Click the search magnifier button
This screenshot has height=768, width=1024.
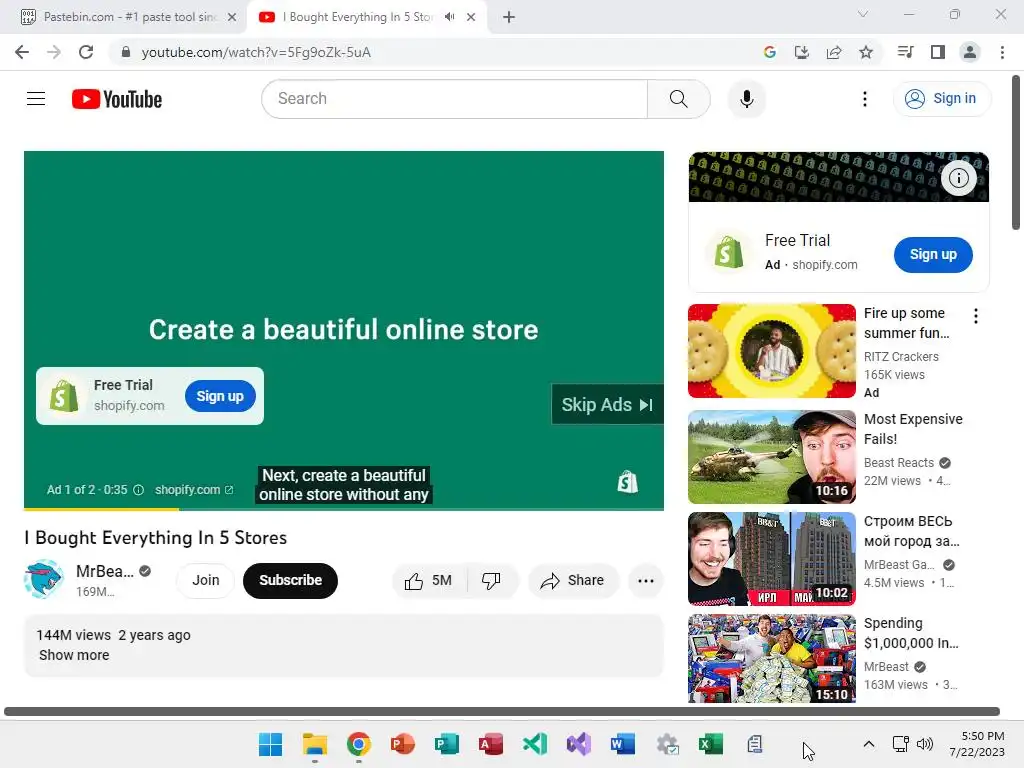click(x=679, y=99)
